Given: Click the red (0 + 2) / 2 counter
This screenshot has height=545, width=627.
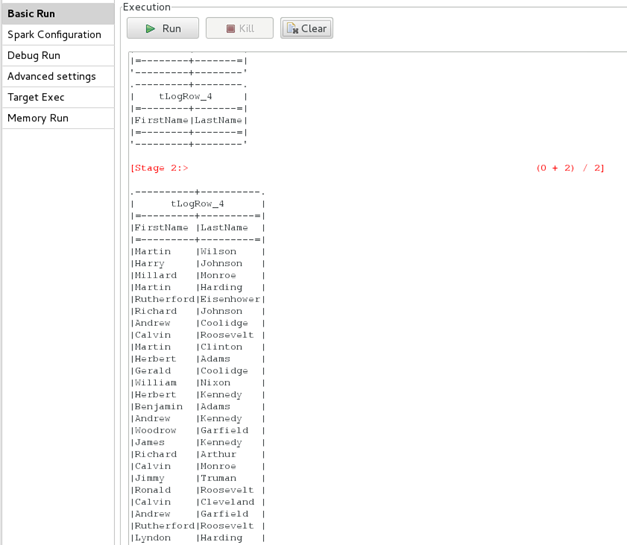Looking at the screenshot, I should [x=570, y=168].
